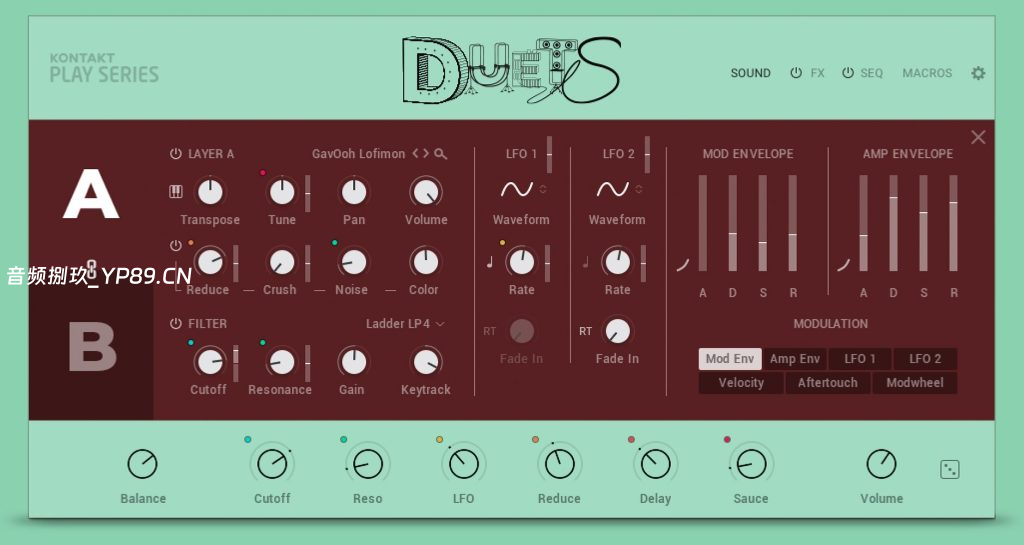Screen dimensions: 1024x545
Task: Click the Amp Envelope curve shape icon
Action: click(x=844, y=265)
